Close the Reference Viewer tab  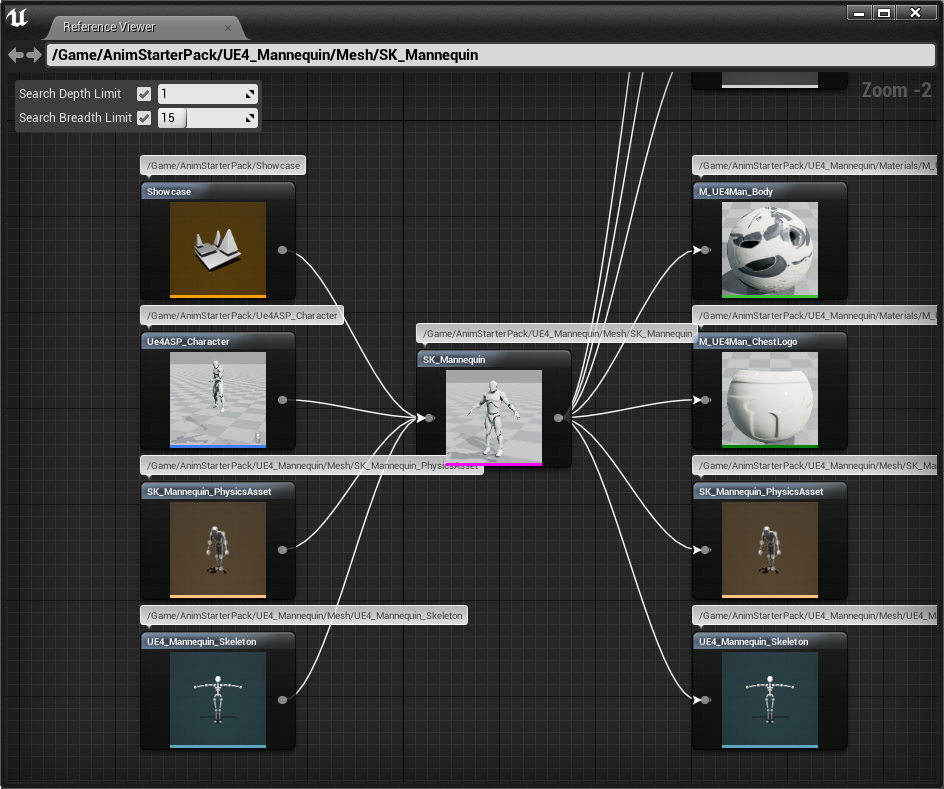pos(228,28)
